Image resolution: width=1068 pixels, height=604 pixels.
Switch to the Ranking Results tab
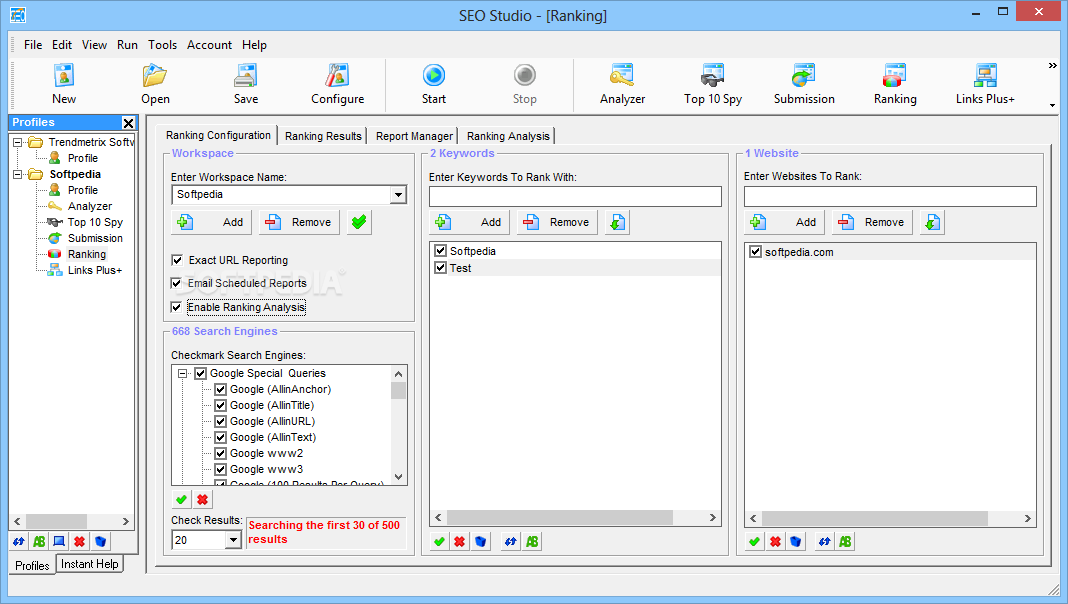click(x=323, y=136)
